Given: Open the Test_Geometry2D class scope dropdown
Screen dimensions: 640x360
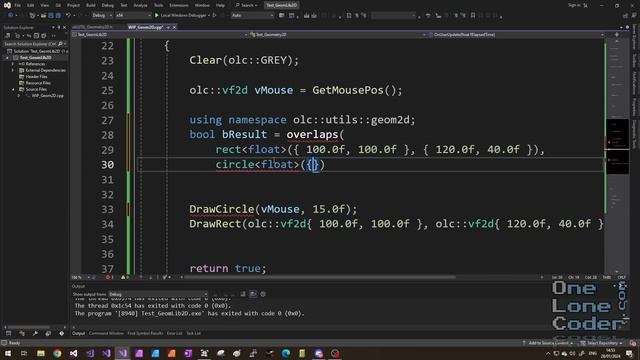Looking at the screenshot, I should pos(337,35).
